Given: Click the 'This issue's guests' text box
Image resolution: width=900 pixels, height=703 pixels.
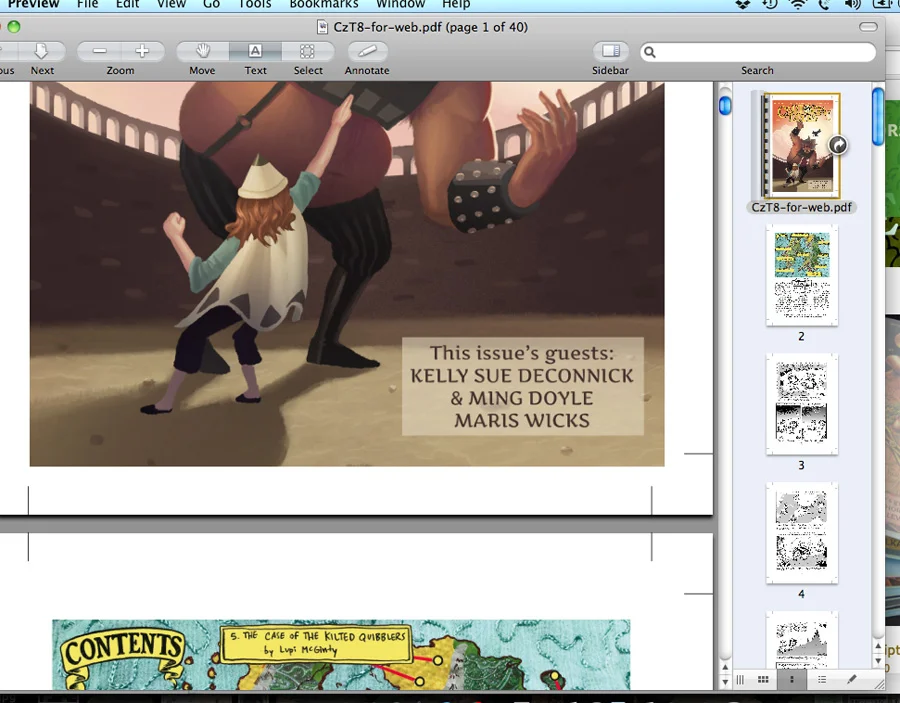Looking at the screenshot, I should [522, 386].
